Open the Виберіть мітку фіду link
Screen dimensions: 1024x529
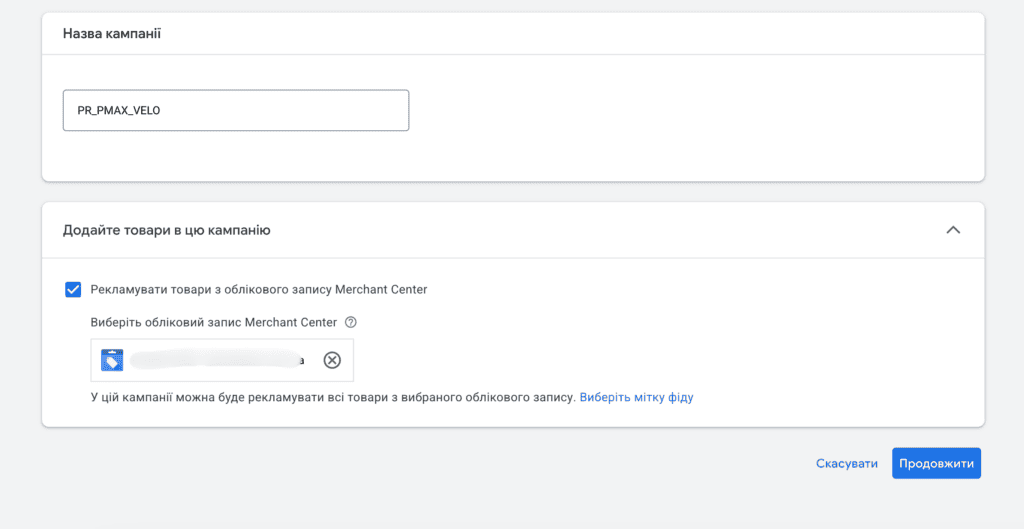click(636, 397)
